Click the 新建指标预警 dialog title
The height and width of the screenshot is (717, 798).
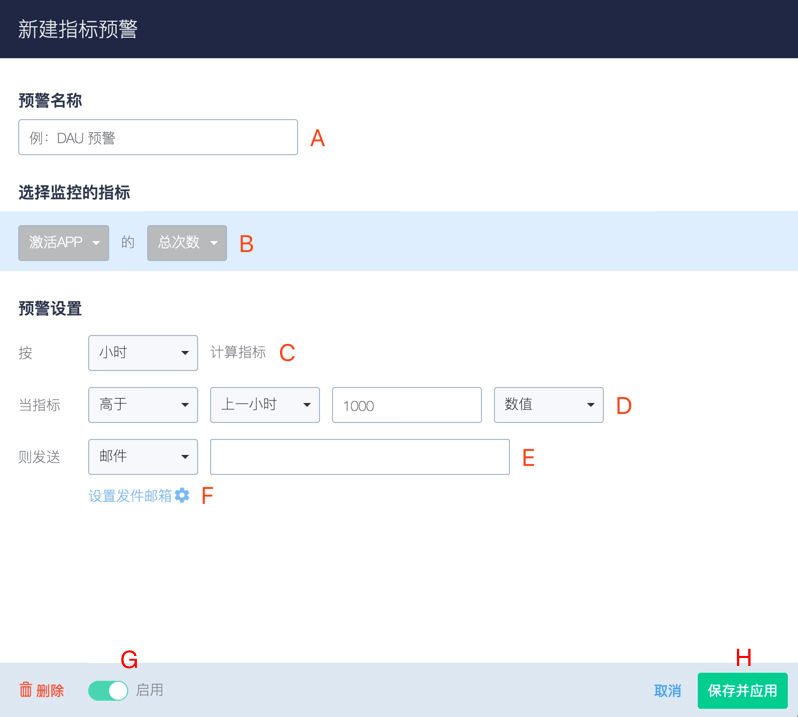point(78,29)
